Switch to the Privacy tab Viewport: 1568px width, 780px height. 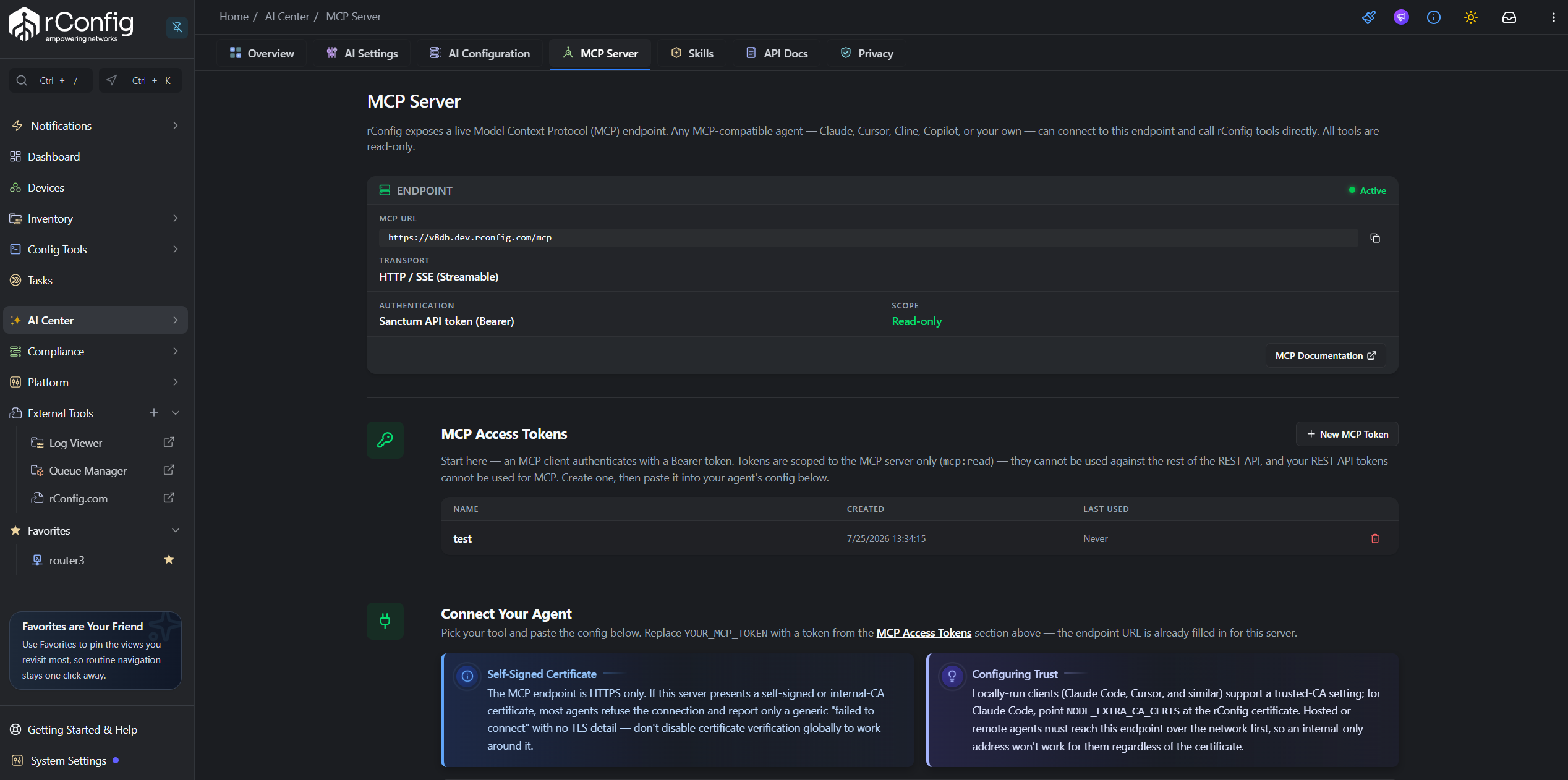tap(867, 53)
